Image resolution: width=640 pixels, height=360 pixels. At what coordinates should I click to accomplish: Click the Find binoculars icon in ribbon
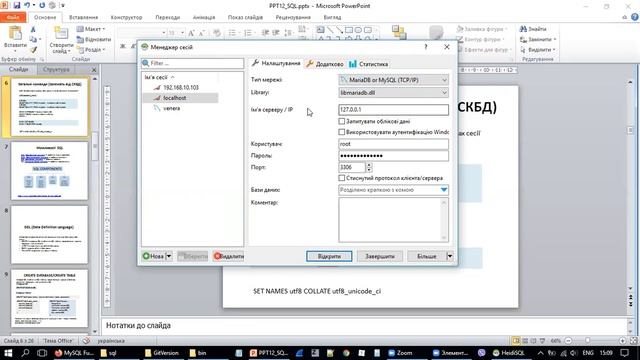tap(523, 29)
